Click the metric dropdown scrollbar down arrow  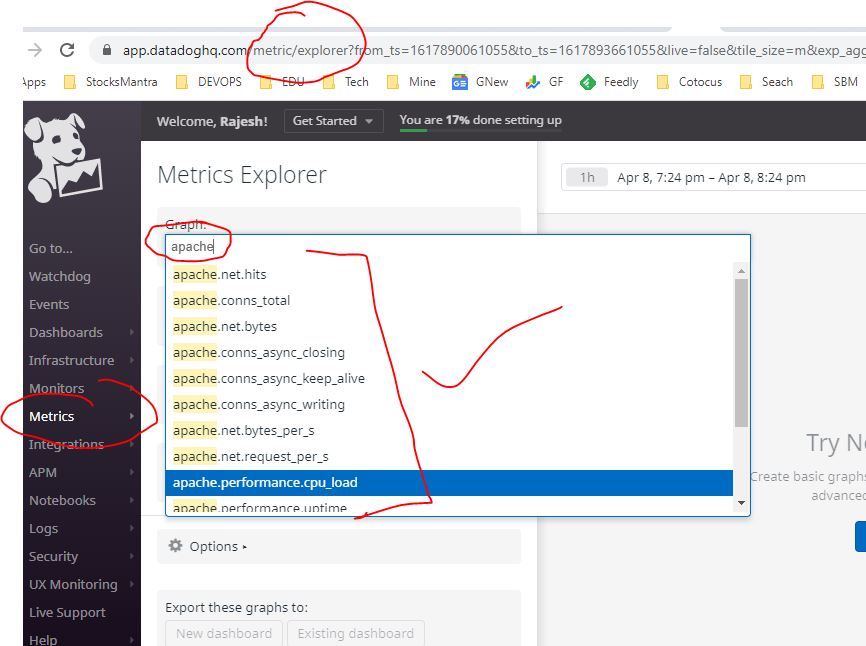tap(741, 503)
